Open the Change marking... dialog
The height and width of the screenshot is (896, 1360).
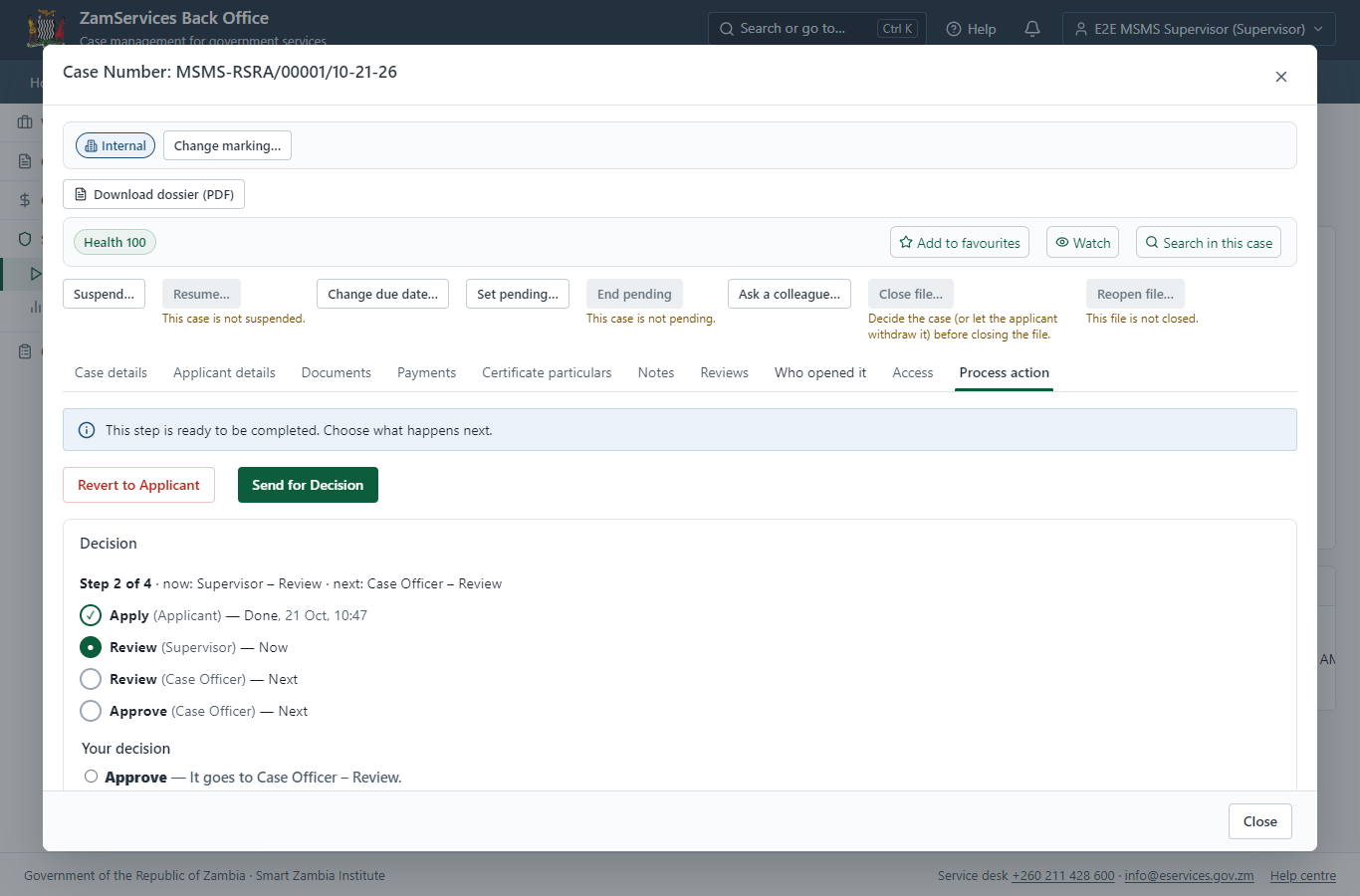227,145
